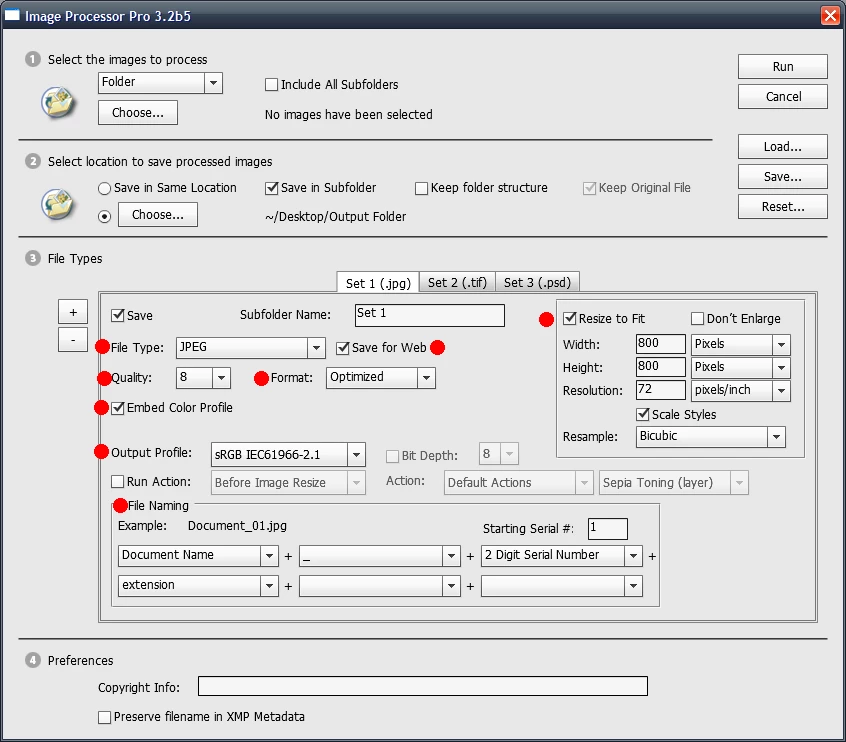The height and width of the screenshot is (742, 846).
Task: Switch to Set 2 (.tif) tab
Action: tap(457, 282)
